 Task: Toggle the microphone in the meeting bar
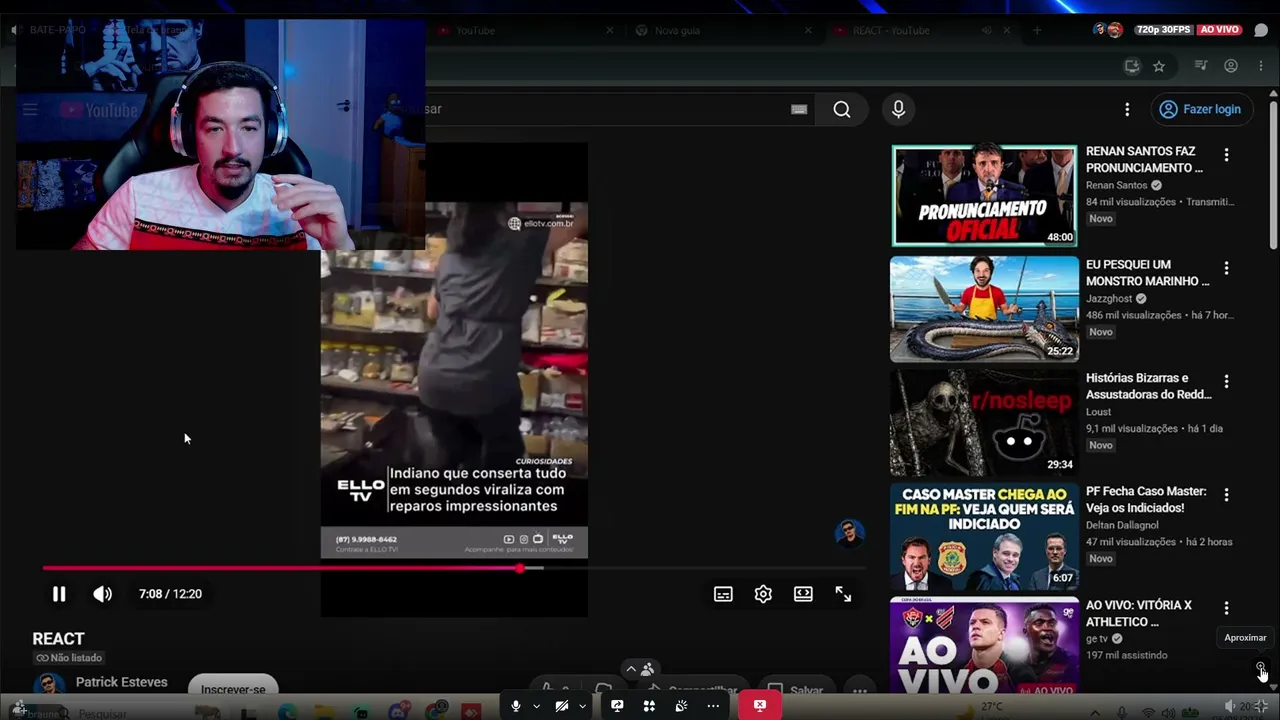coord(516,706)
